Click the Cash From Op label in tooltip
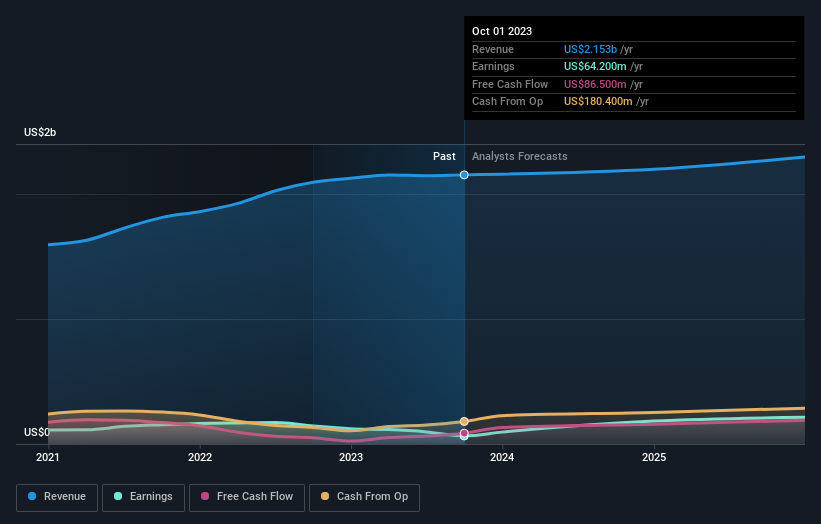The height and width of the screenshot is (524, 821). [x=507, y=102]
